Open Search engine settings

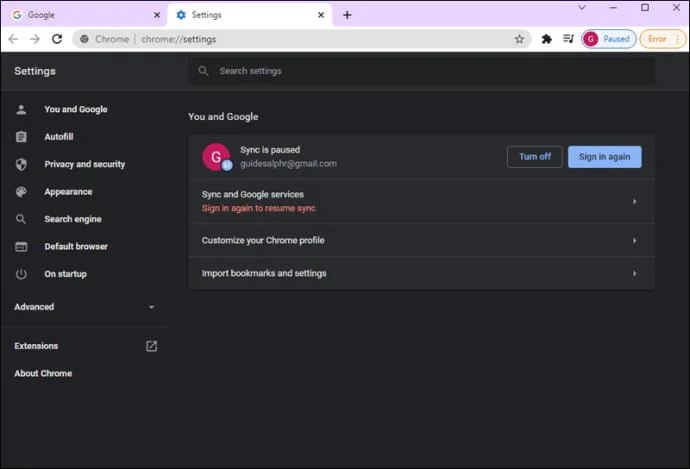84,219
